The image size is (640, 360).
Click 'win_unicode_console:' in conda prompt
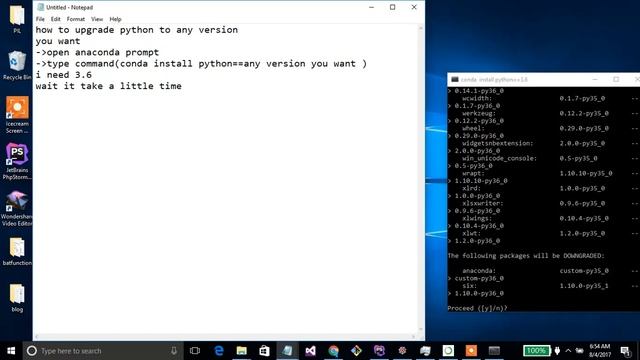point(500,158)
